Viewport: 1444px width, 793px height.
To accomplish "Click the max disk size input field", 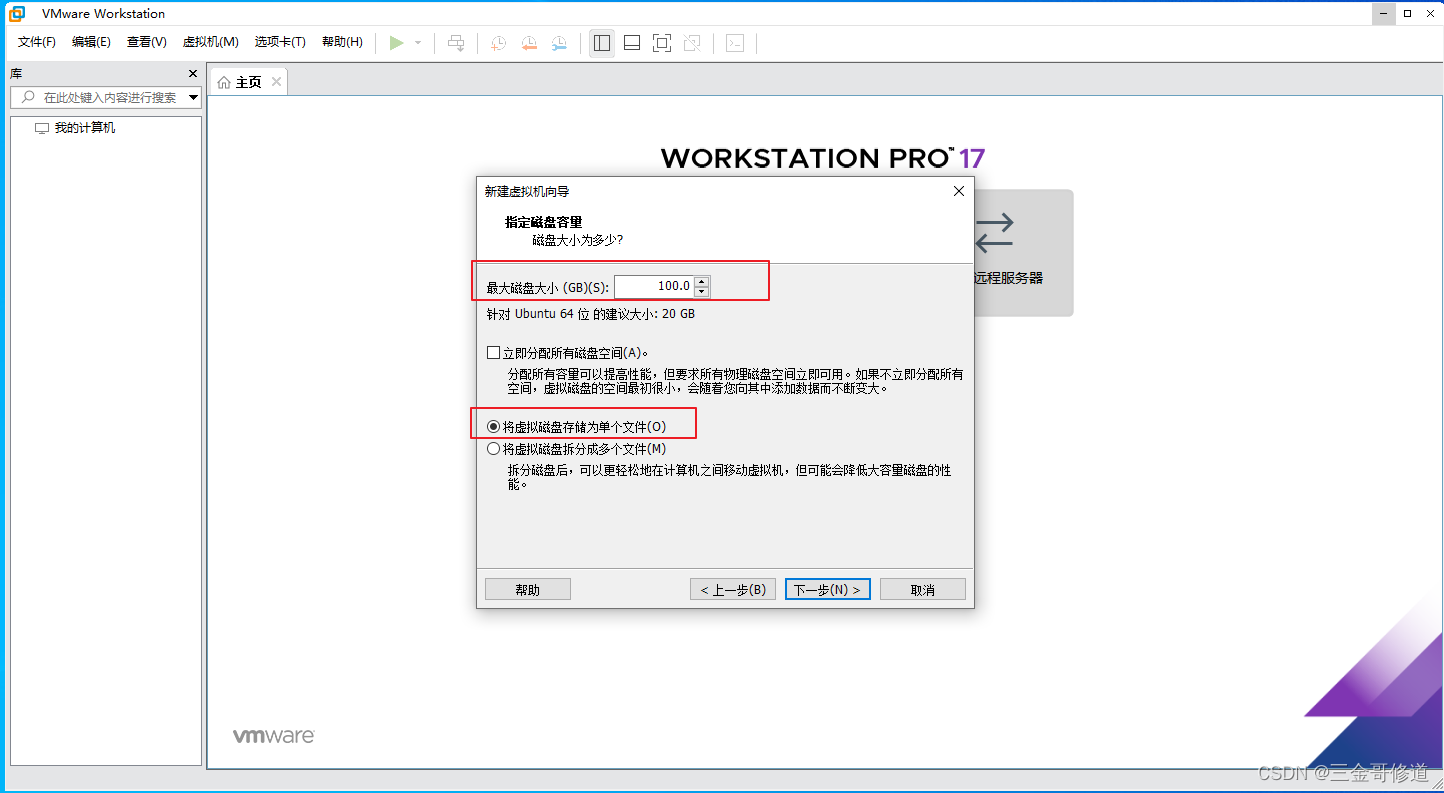I will click(654, 286).
